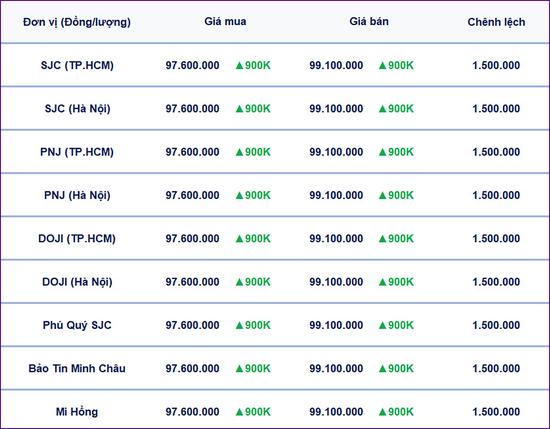Click sell price 99.100.000 for Phú Quý SJC
The height and width of the screenshot is (429, 550).
tap(336, 325)
